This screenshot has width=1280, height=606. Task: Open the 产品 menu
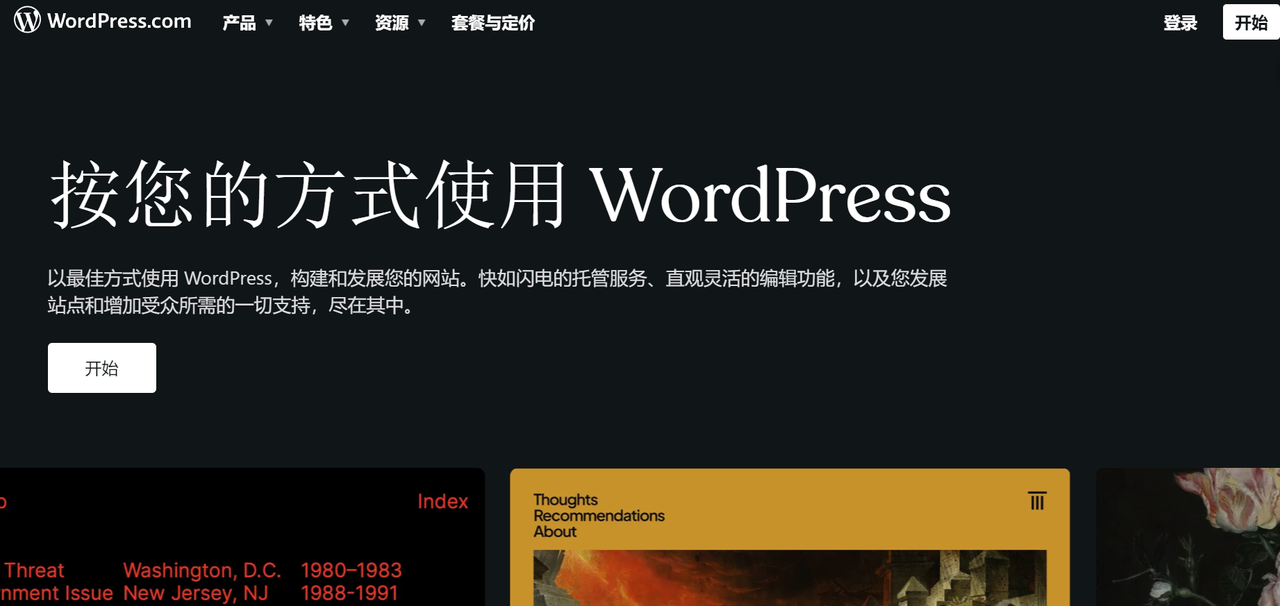point(239,23)
